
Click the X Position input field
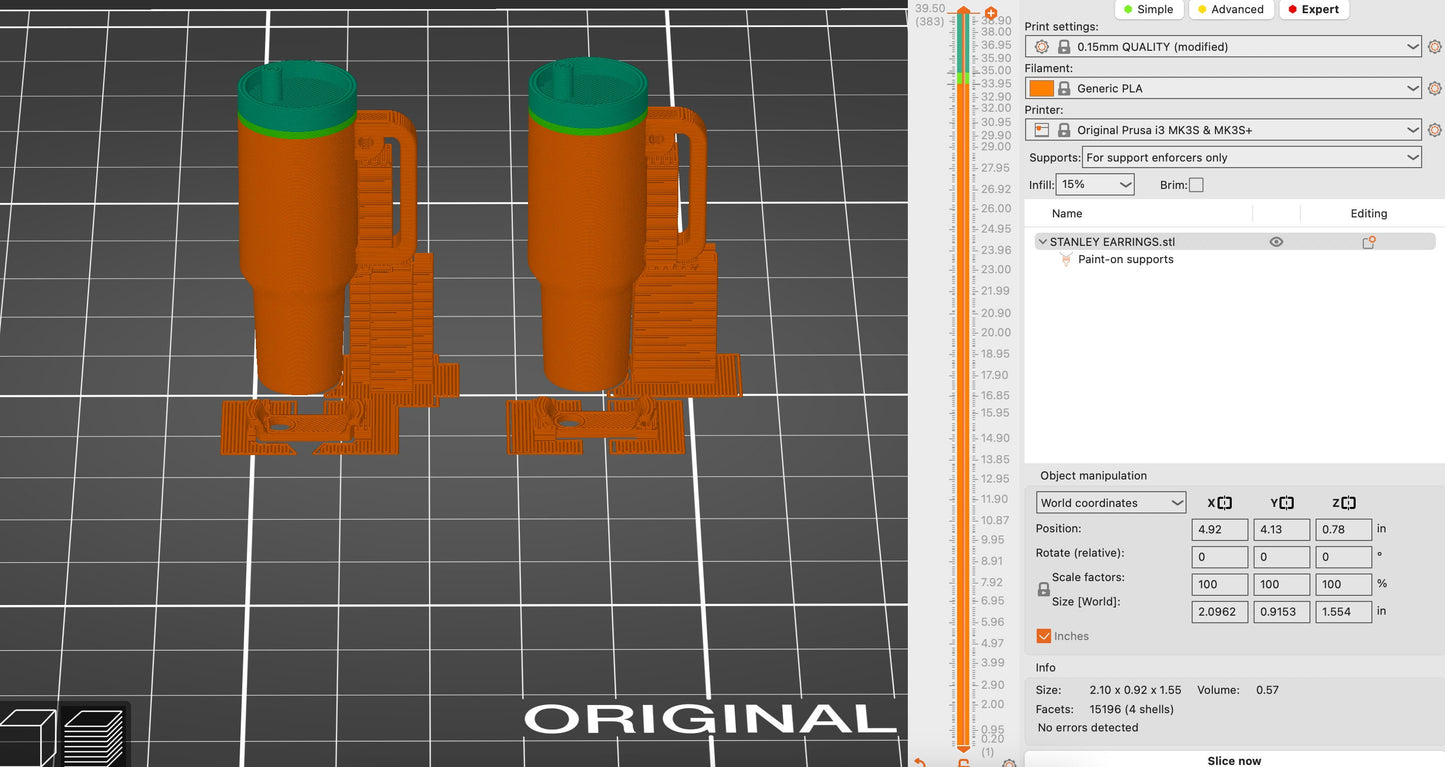tap(1219, 529)
